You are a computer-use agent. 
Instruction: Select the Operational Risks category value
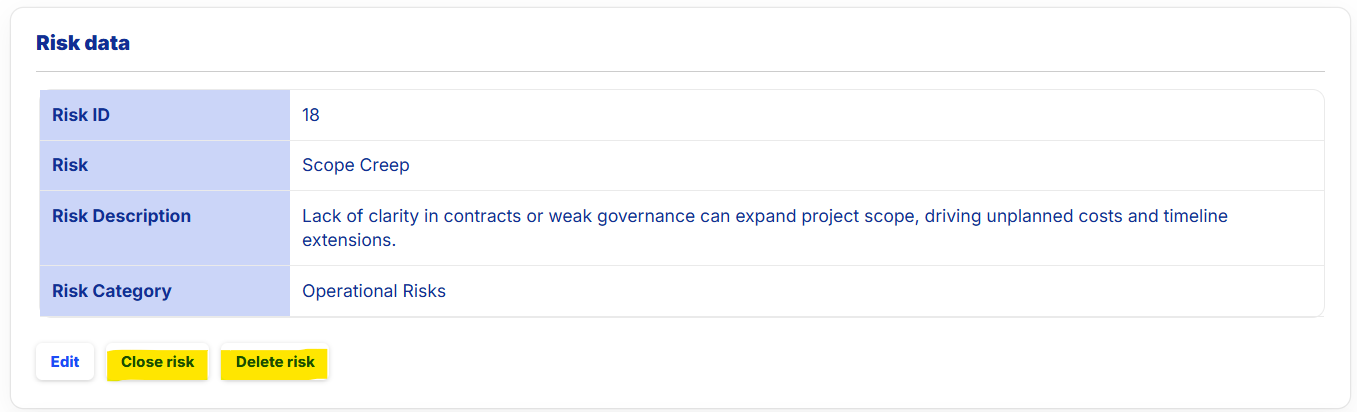coord(374,291)
